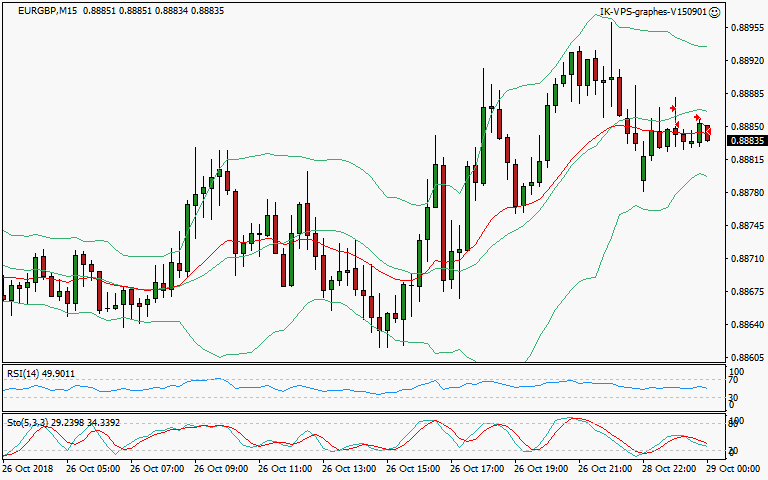Click the rightmost red arrow above the green candle
The height and width of the screenshot is (480, 768).
pos(697,118)
